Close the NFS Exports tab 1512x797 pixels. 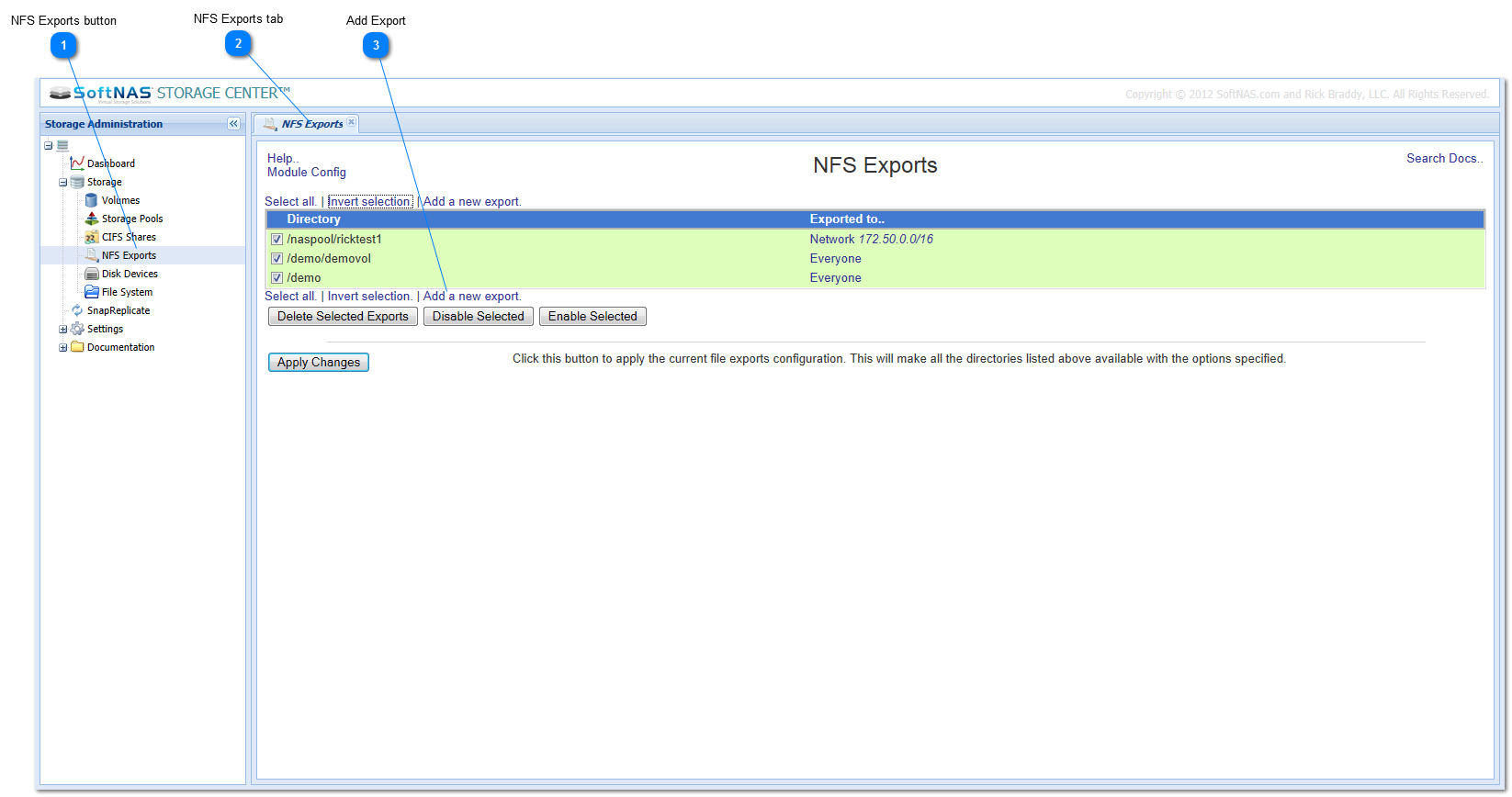click(x=351, y=122)
